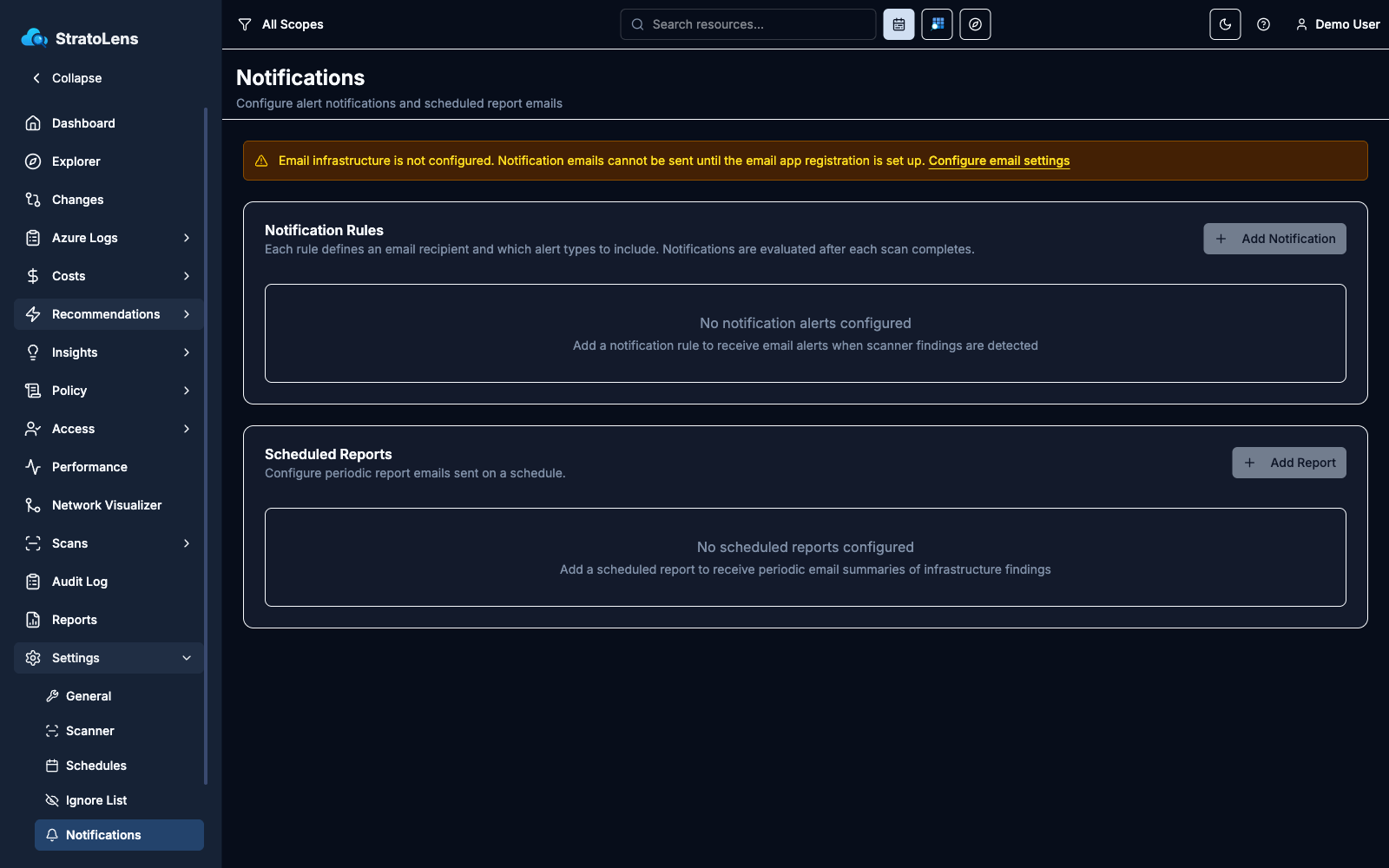Click the Notifications bell icon in sidebar

coord(52,835)
